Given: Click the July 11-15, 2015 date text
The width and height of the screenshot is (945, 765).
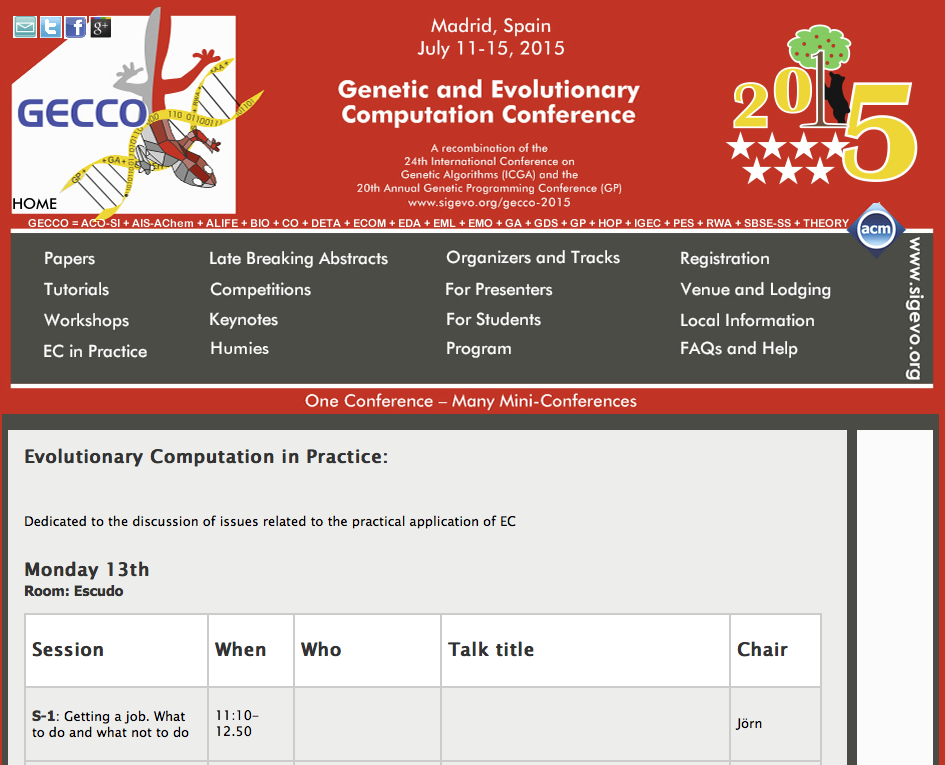Looking at the screenshot, I should (491, 48).
